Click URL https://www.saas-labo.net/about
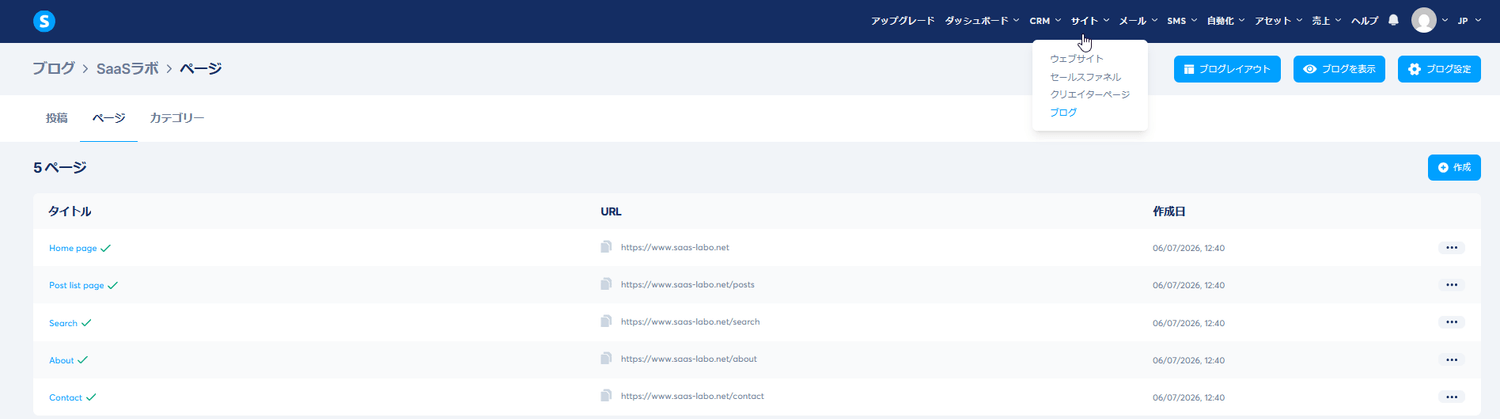 click(x=689, y=359)
